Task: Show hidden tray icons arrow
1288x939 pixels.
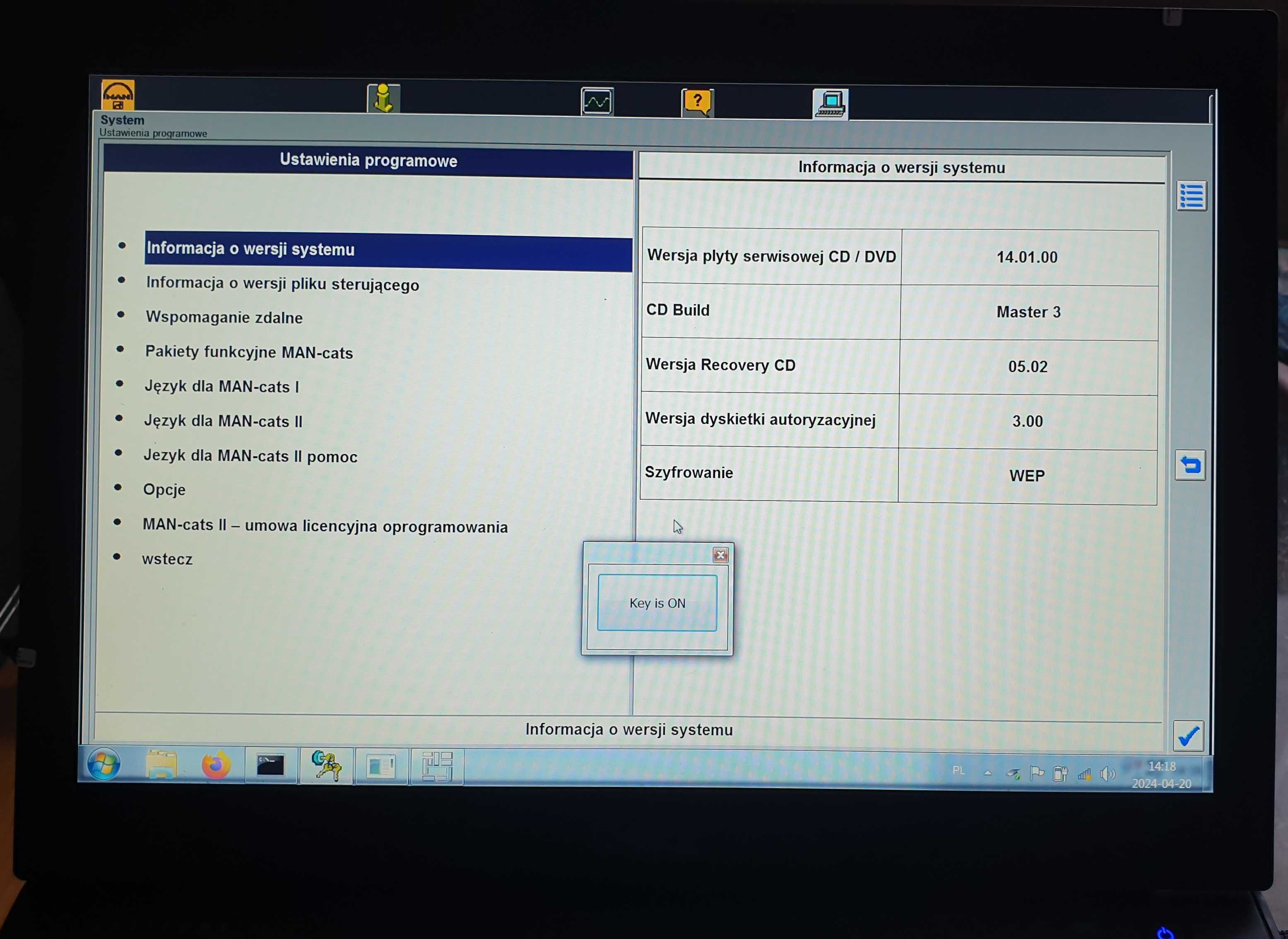Action: (988, 773)
